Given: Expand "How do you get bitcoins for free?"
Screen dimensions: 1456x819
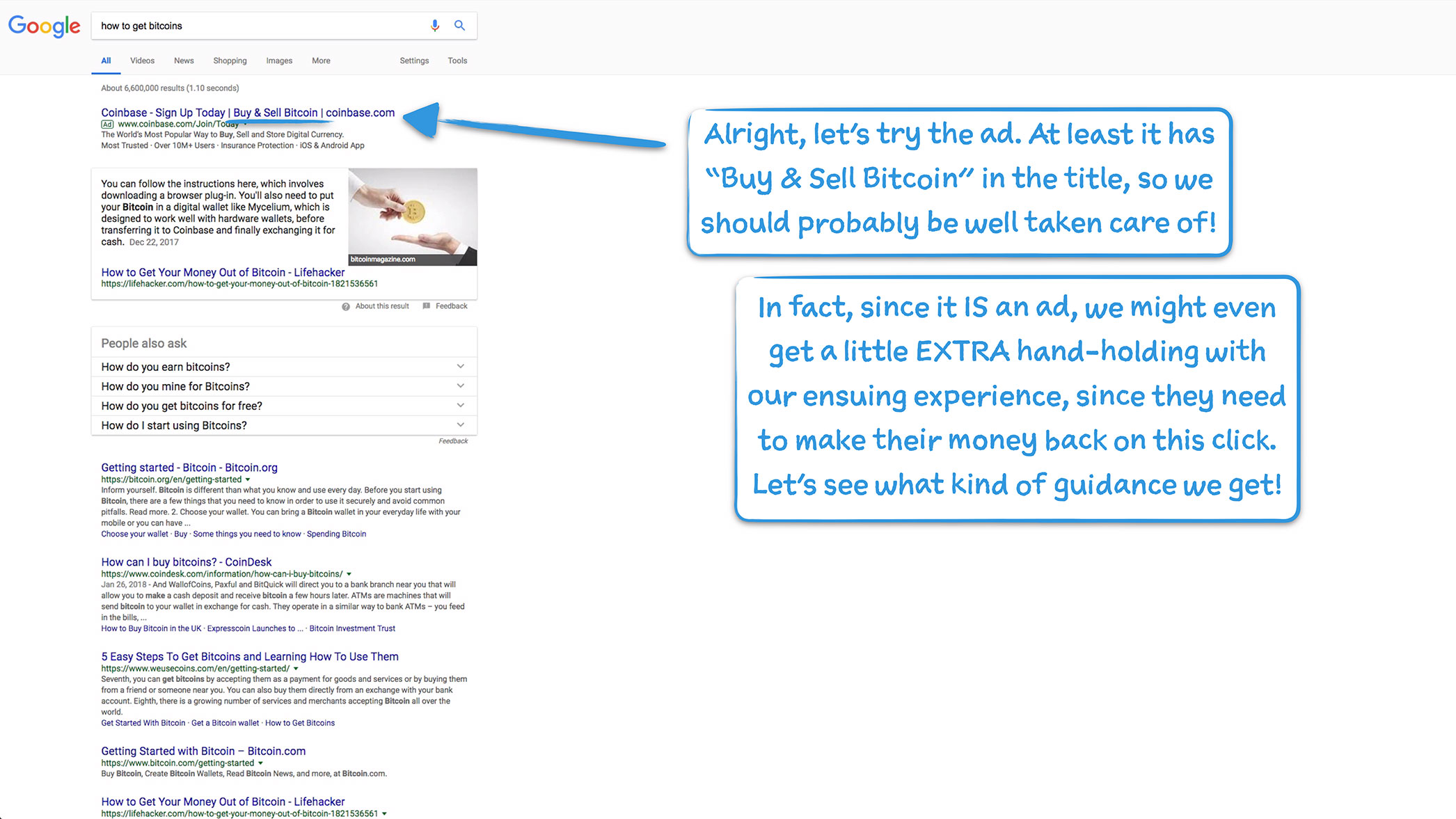Looking at the screenshot, I should pyautogui.click(x=460, y=406).
